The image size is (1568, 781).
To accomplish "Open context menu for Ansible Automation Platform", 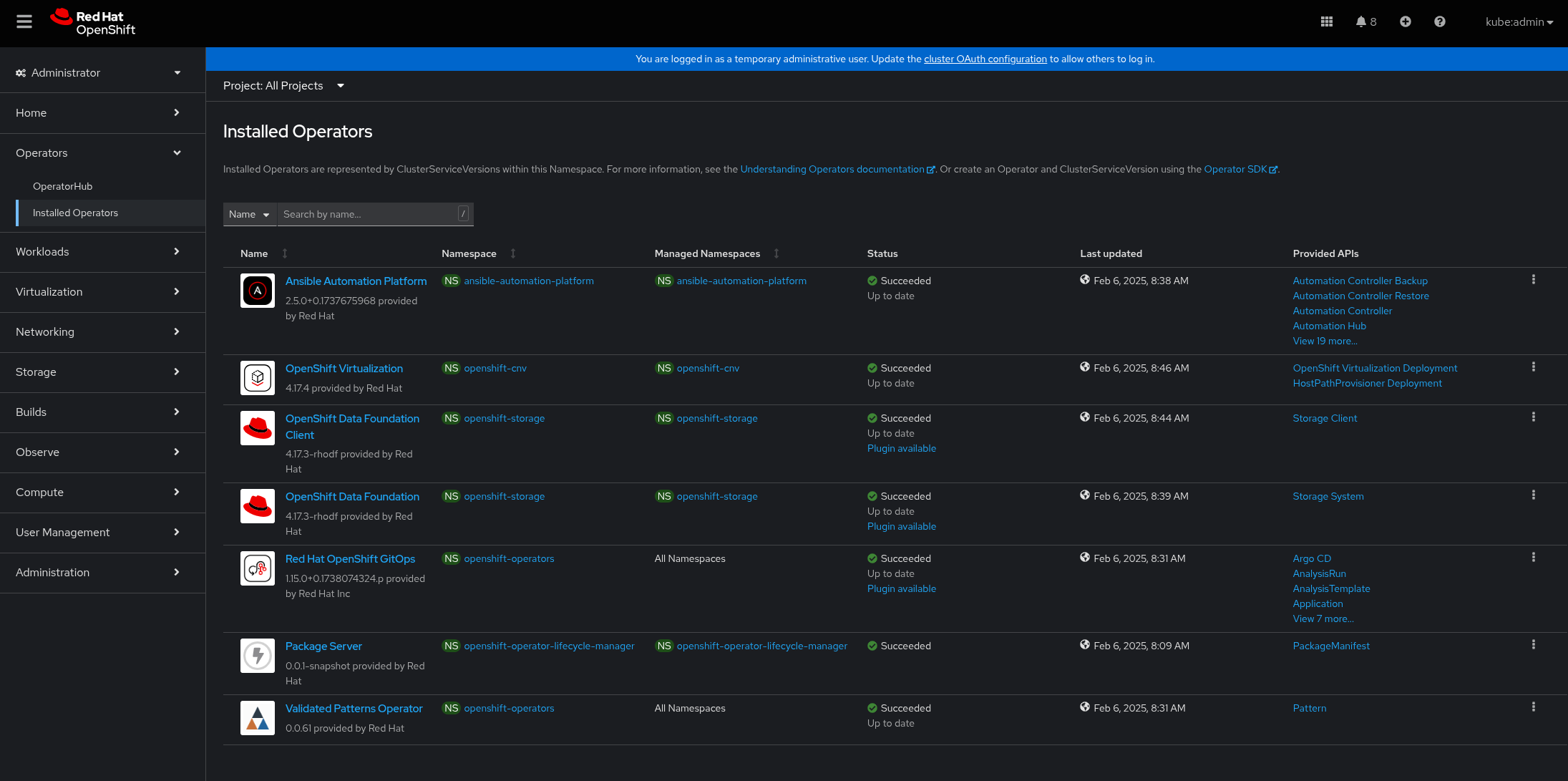I will click(x=1533, y=280).
